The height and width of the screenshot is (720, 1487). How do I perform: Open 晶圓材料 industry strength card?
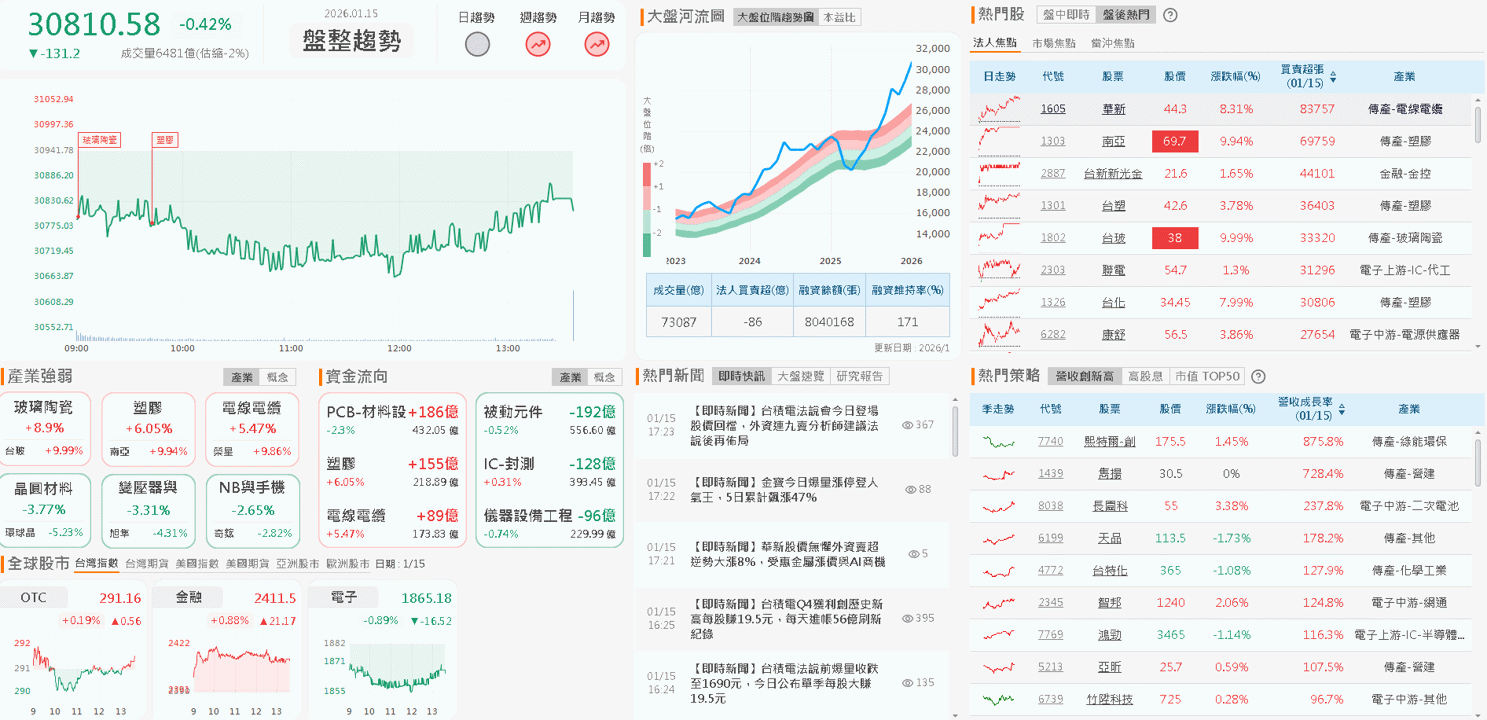pyautogui.click(x=46, y=510)
